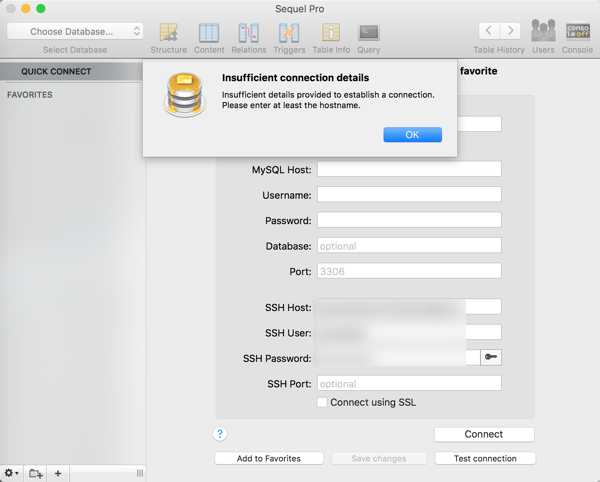Dismiss the alert with OK
The image size is (600, 482).
[x=412, y=135]
